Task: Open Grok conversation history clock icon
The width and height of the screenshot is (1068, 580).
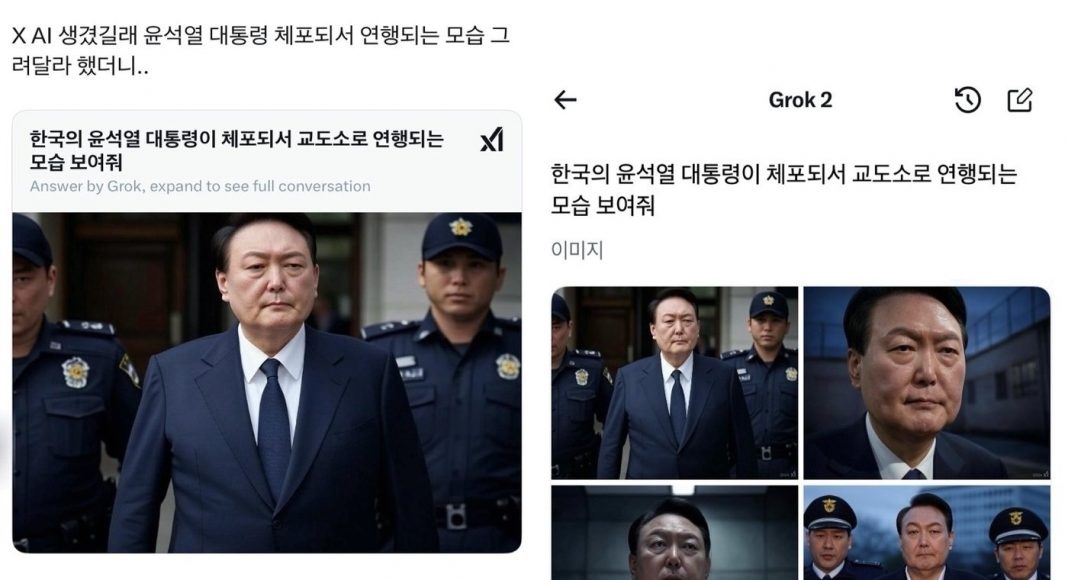Action: point(967,100)
